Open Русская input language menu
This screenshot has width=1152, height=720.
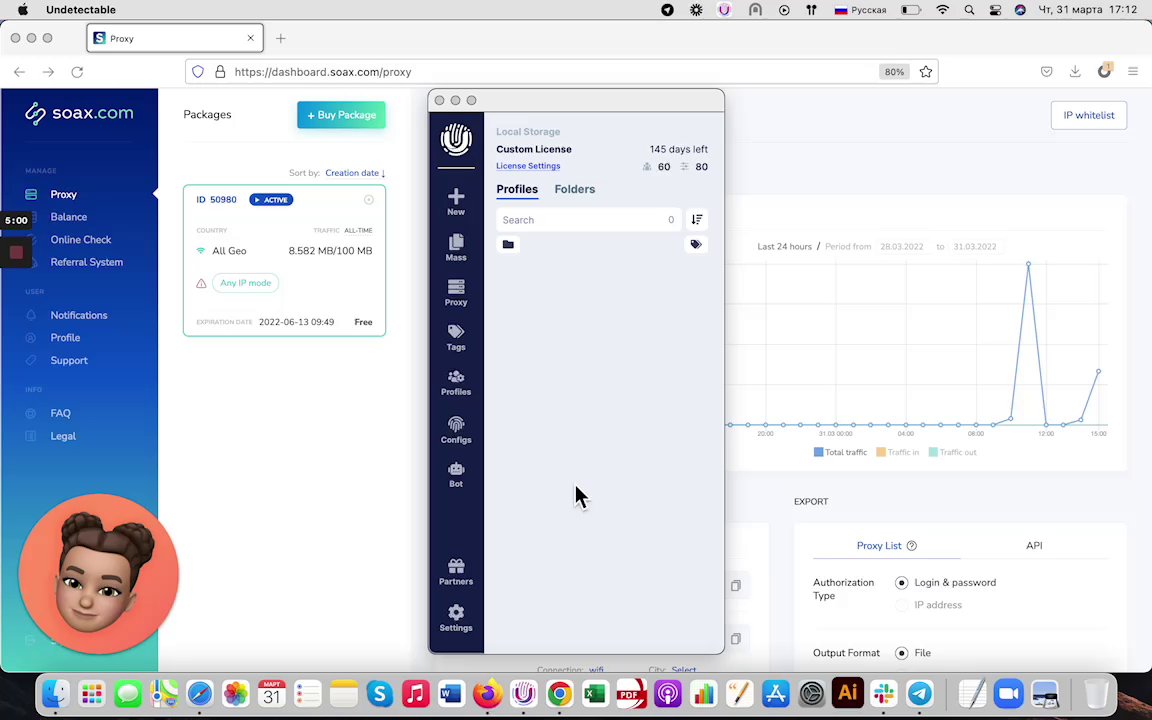coord(860,10)
